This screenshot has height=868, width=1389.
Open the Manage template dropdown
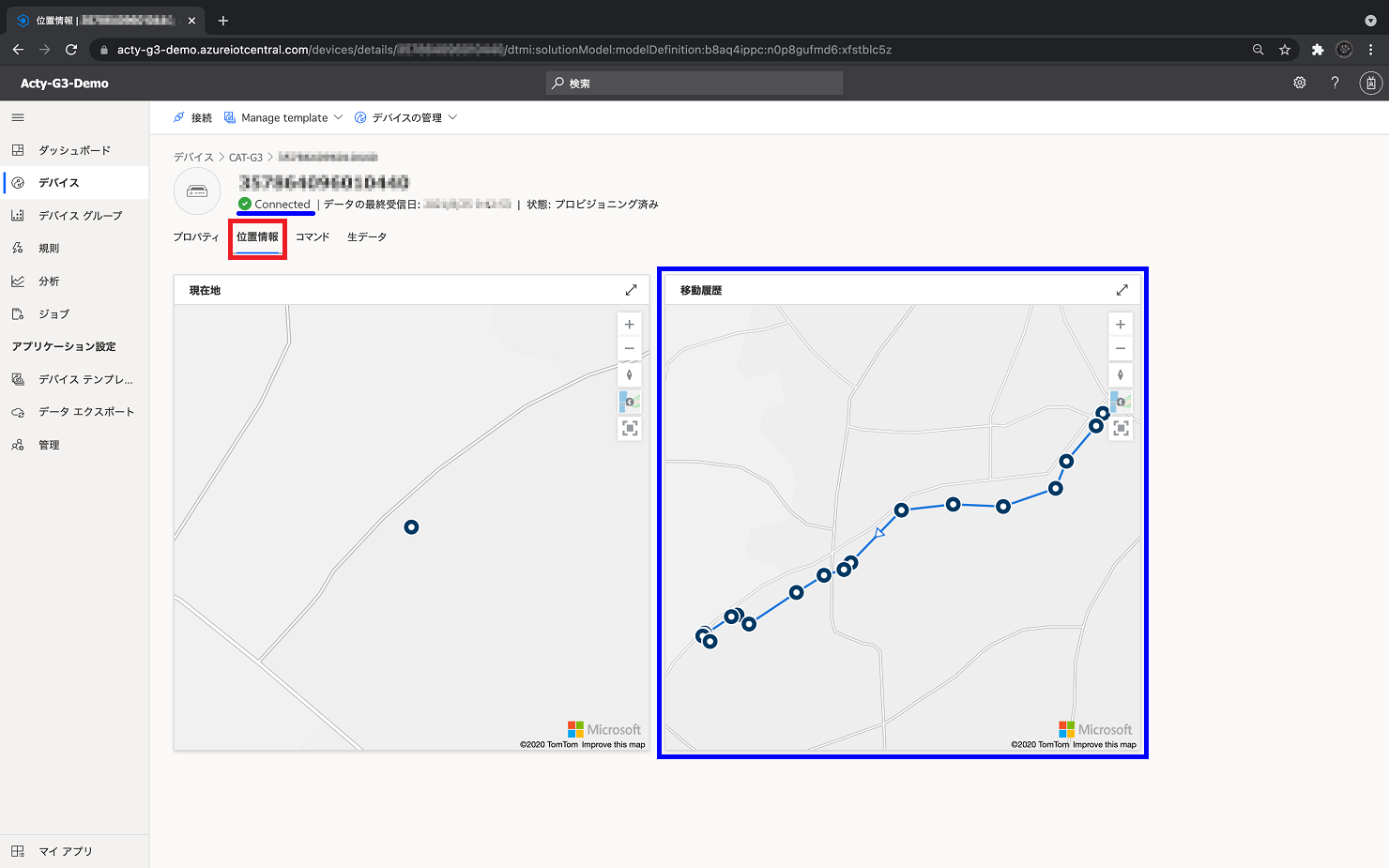[283, 117]
